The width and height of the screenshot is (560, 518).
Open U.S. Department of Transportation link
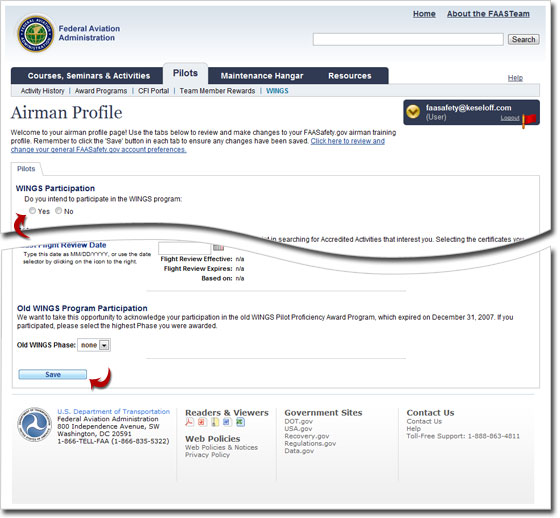click(x=114, y=412)
